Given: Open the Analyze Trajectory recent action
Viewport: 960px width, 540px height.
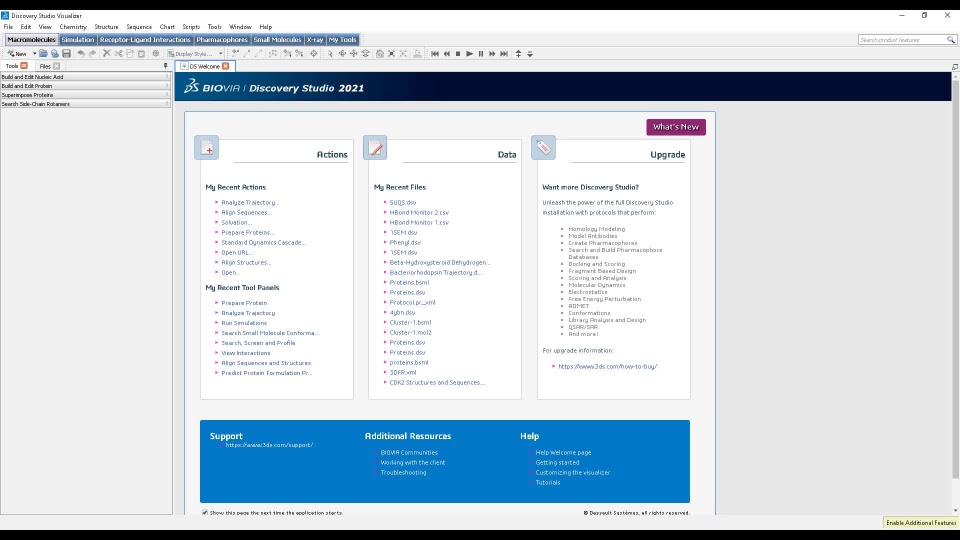Looking at the screenshot, I should pyautogui.click(x=250, y=203).
